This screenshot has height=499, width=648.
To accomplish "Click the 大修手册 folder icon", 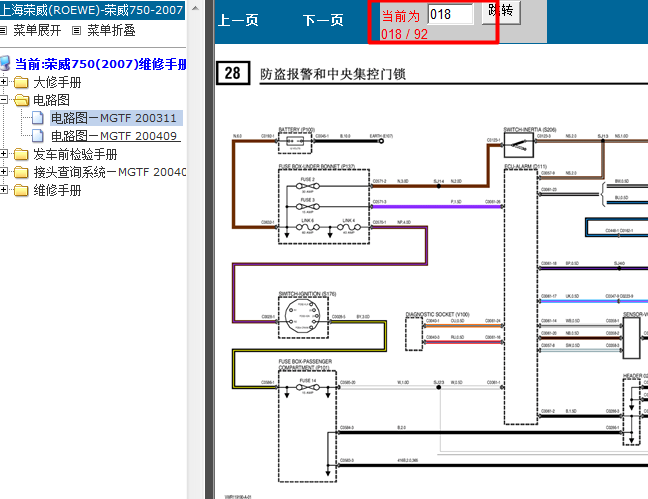I will (21, 82).
